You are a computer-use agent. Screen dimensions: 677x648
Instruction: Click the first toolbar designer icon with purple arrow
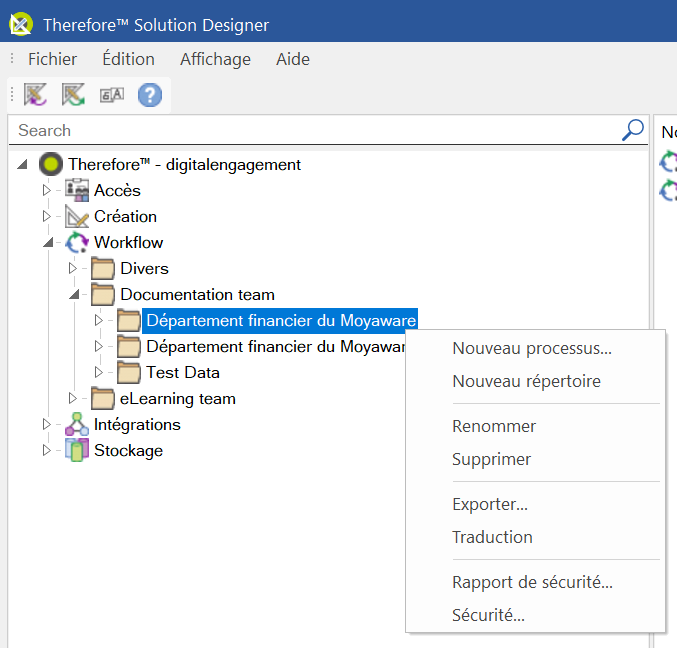point(35,95)
